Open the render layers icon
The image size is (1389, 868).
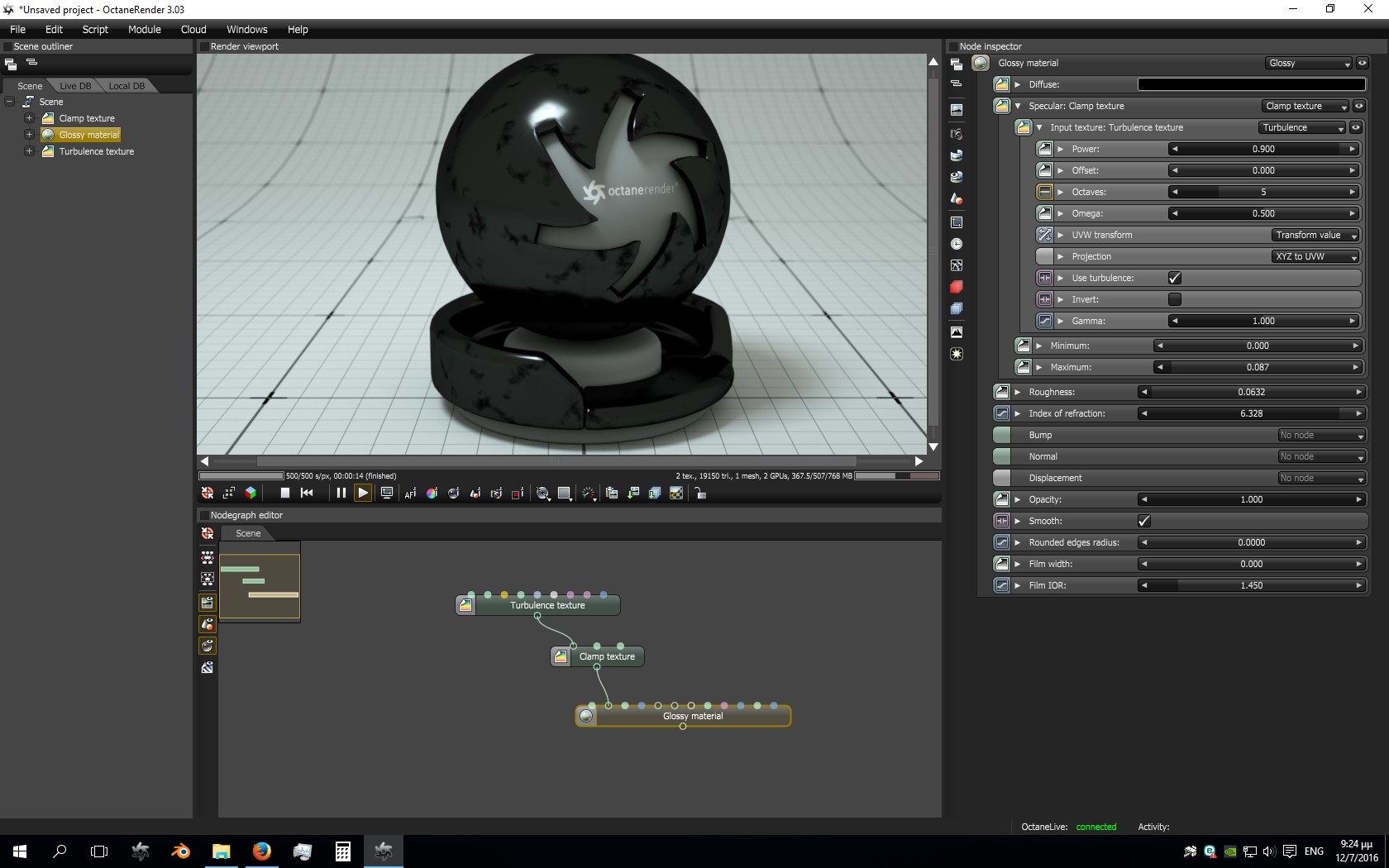(957, 308)
